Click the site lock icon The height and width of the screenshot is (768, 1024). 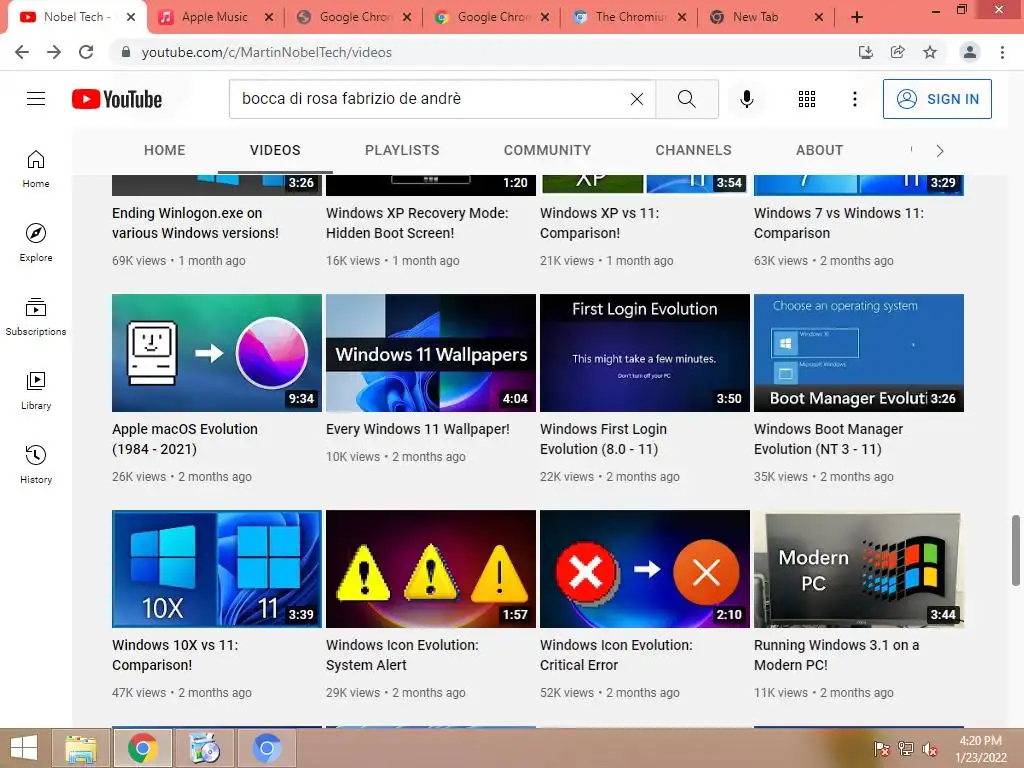tap(126, 52)
